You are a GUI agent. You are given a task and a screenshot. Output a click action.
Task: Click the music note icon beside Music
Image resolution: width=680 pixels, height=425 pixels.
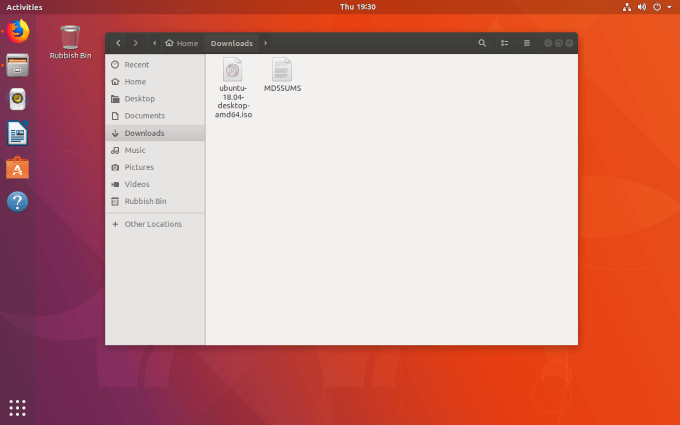coord(115,150)
